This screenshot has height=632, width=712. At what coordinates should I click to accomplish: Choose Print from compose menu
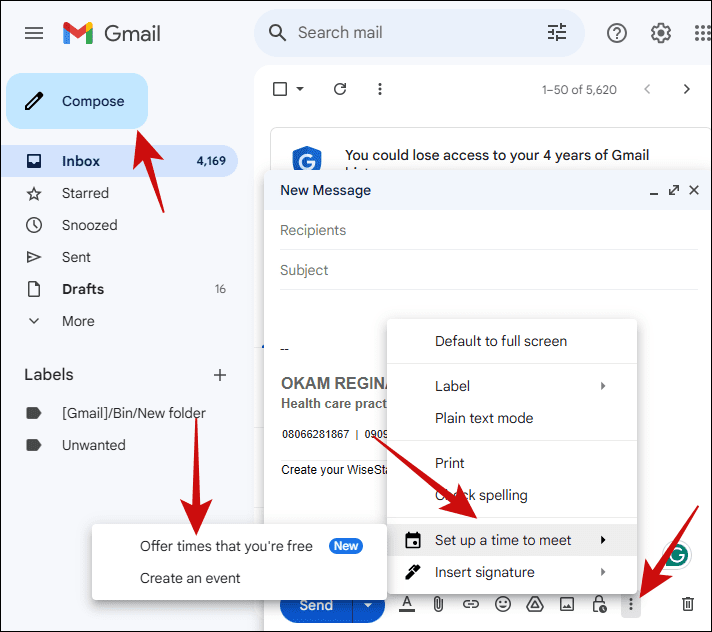(512, 463)
